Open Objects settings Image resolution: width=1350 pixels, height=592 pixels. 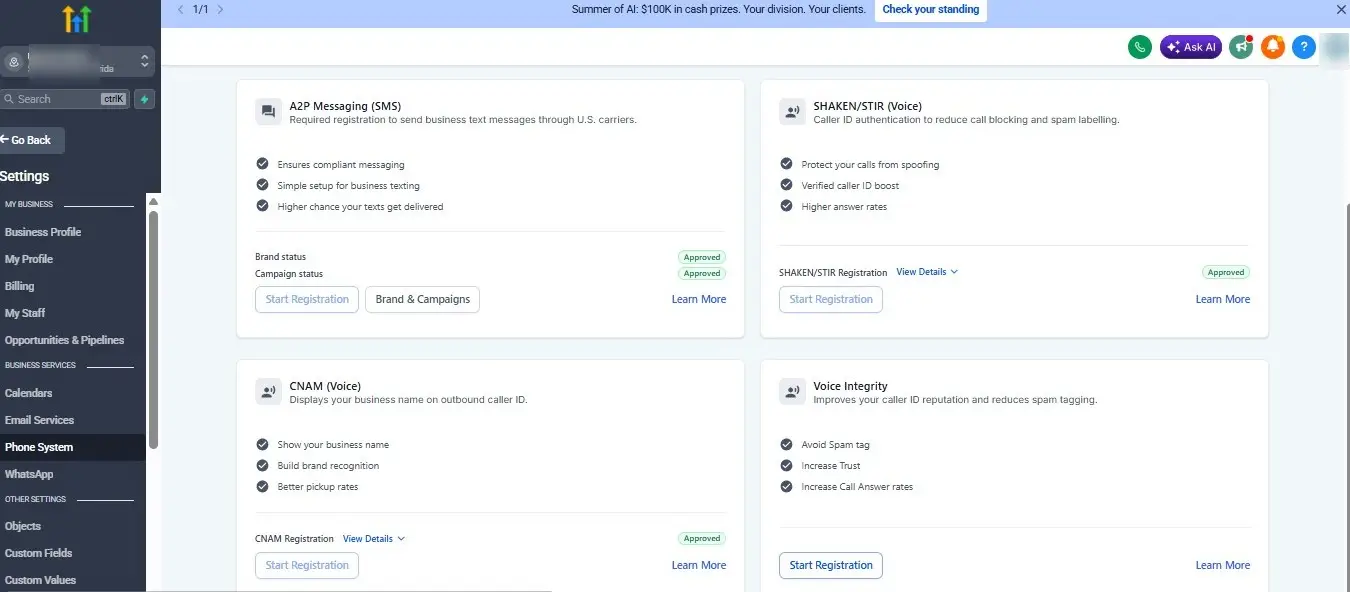[23, 526]
